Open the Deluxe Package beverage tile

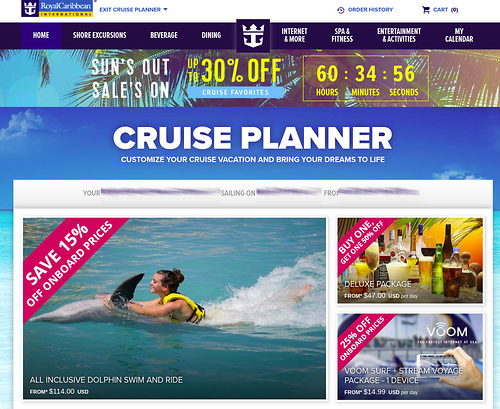tap(410, 261)
